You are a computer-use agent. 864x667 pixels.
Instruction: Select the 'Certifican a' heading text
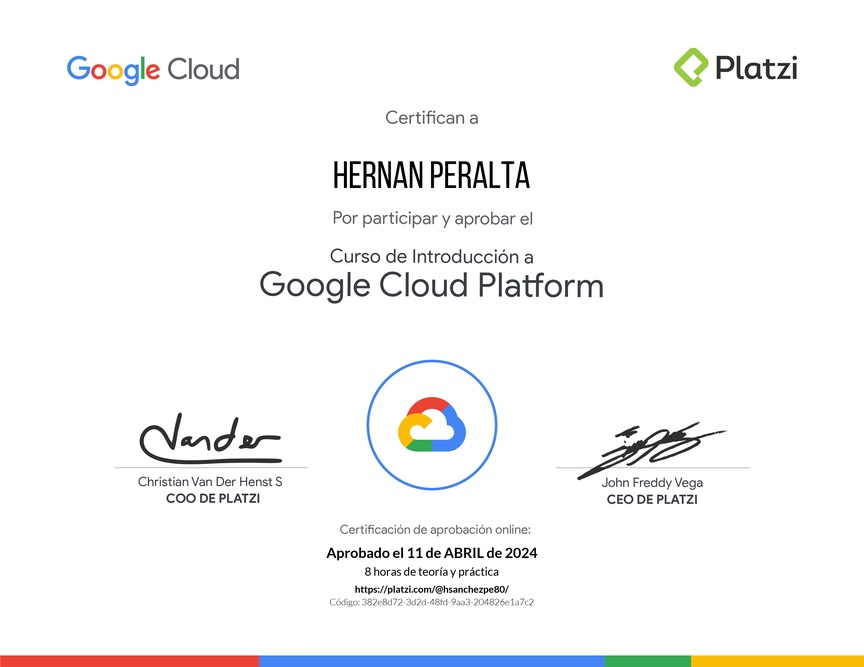431,117
